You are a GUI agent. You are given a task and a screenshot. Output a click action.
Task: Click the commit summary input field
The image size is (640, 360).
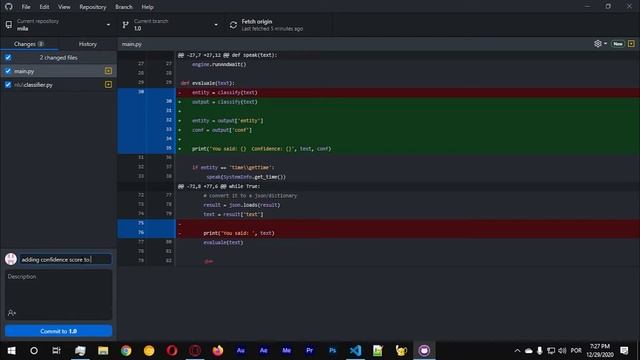(x=66, y=259)
